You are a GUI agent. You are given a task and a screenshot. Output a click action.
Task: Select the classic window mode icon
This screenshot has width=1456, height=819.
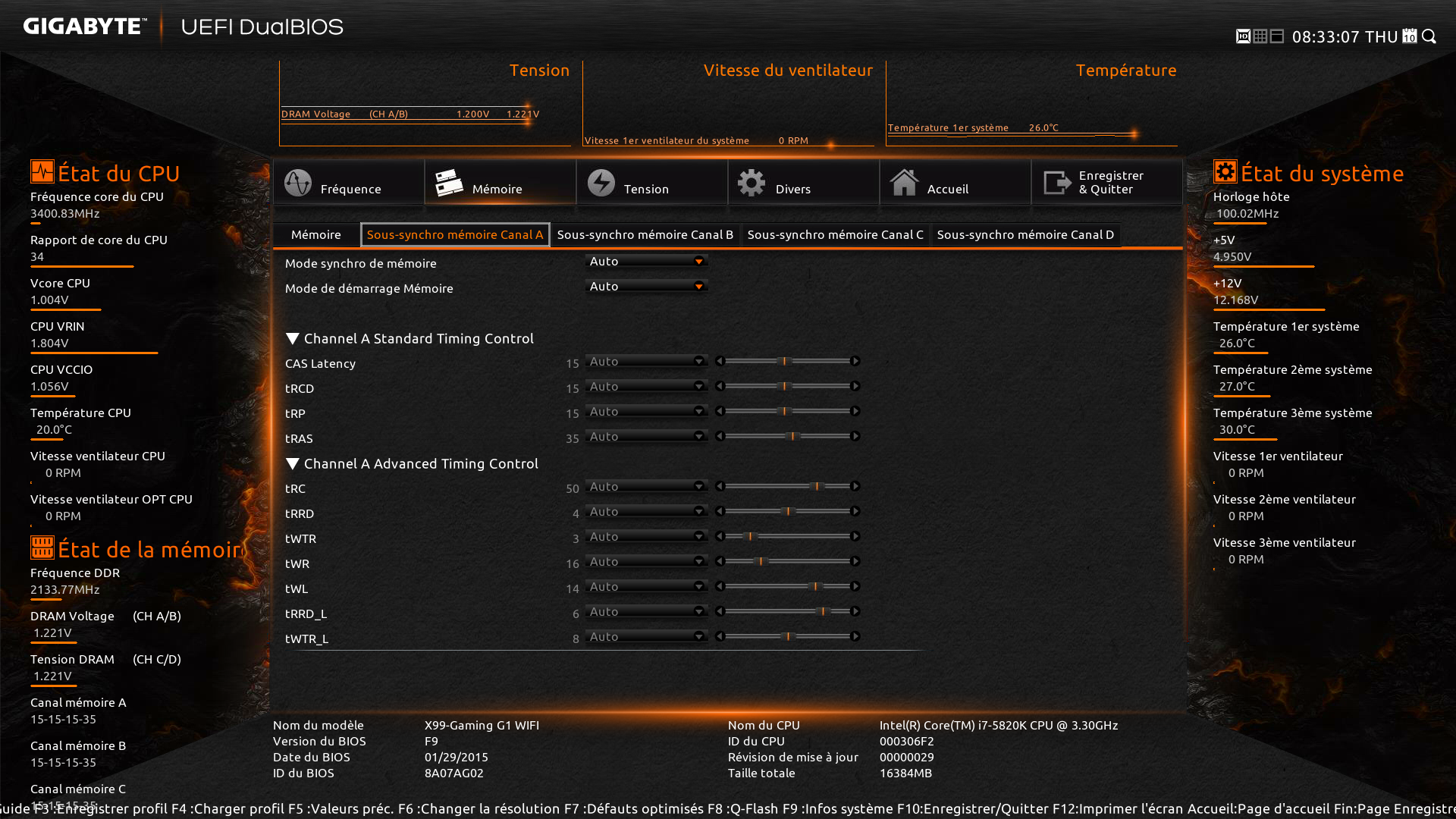1277,36
